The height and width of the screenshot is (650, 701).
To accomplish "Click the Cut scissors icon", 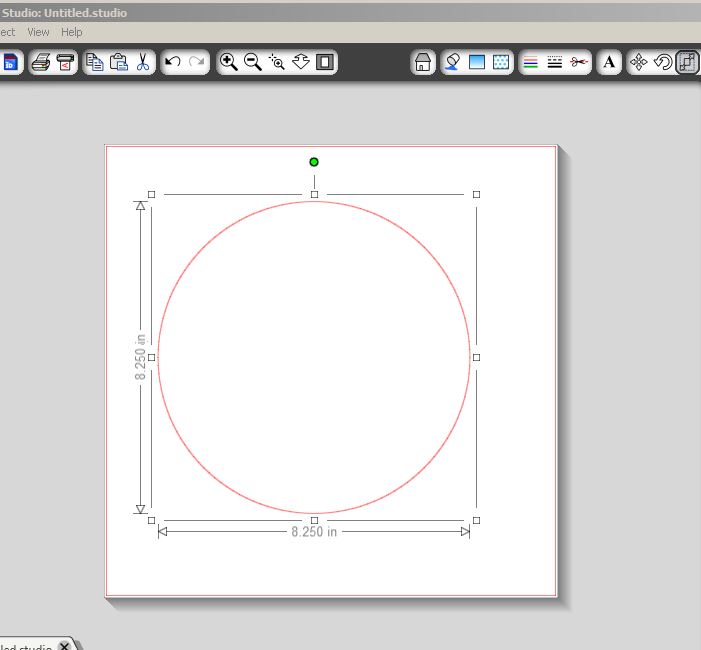I will point(143,62).
